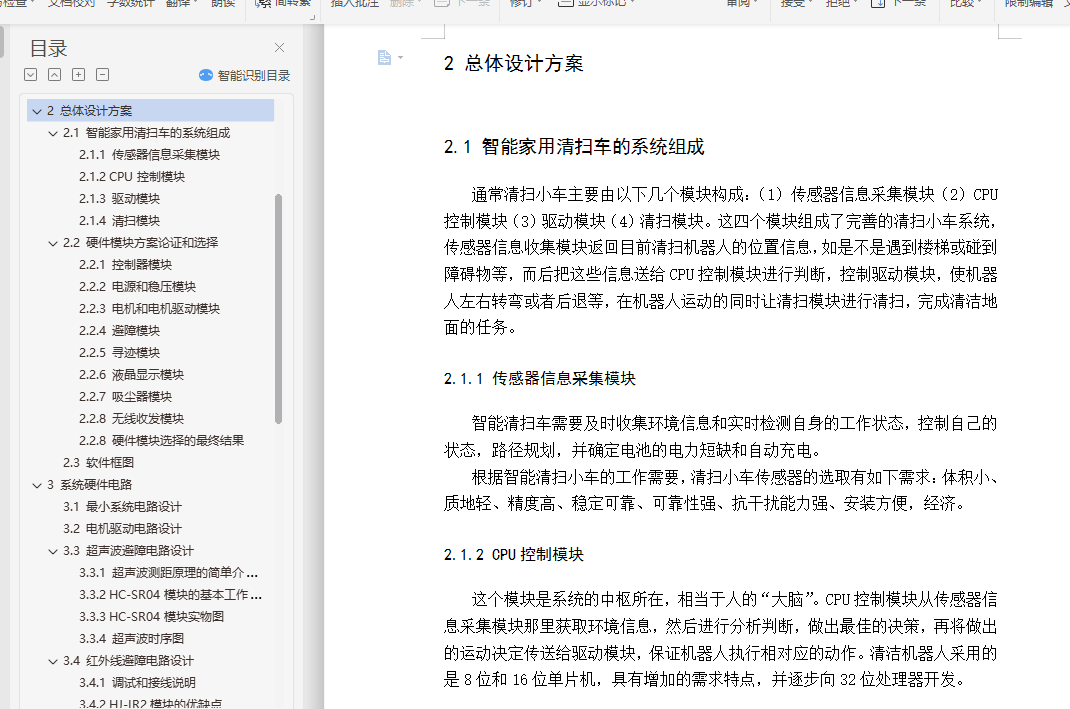This screenshot has height=709, width=1070.
Task: Jump to 2.3 软件框图 entry
Action: click(x=98, y=463)
